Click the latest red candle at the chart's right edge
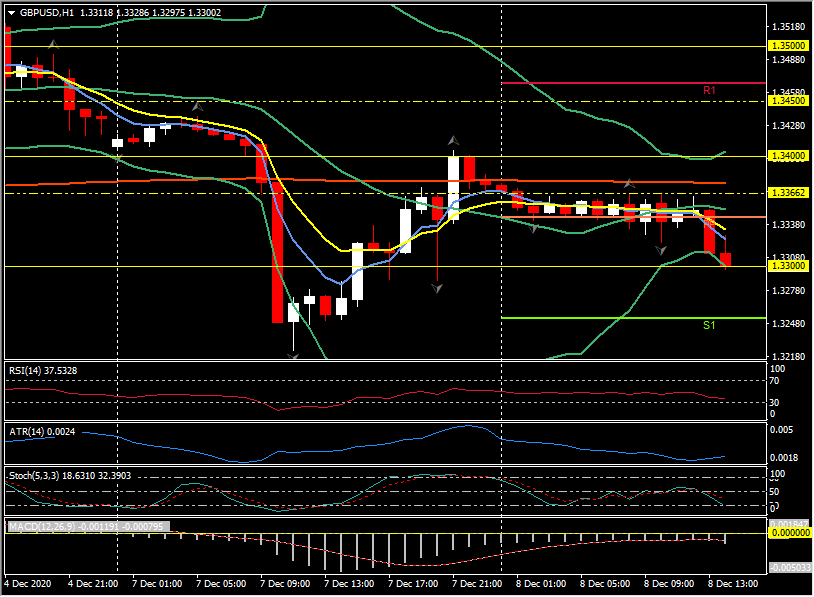The height and width of the screenshot is (597, 814). pos(725,259)
